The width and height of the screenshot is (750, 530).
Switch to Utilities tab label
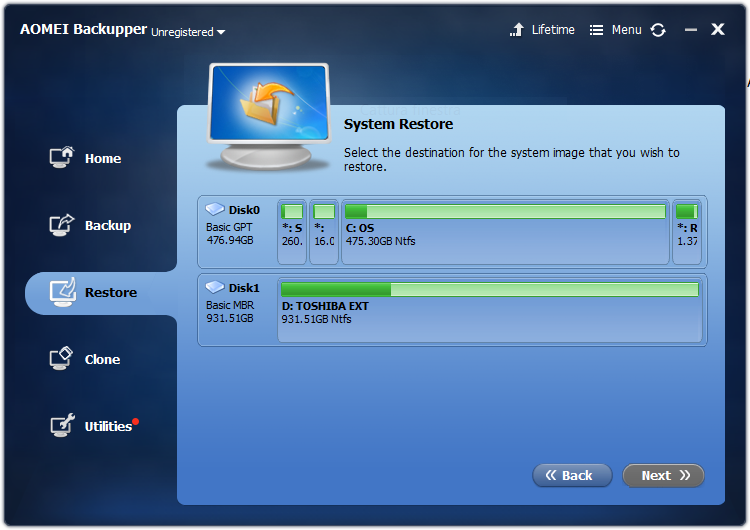pos(108,426)
